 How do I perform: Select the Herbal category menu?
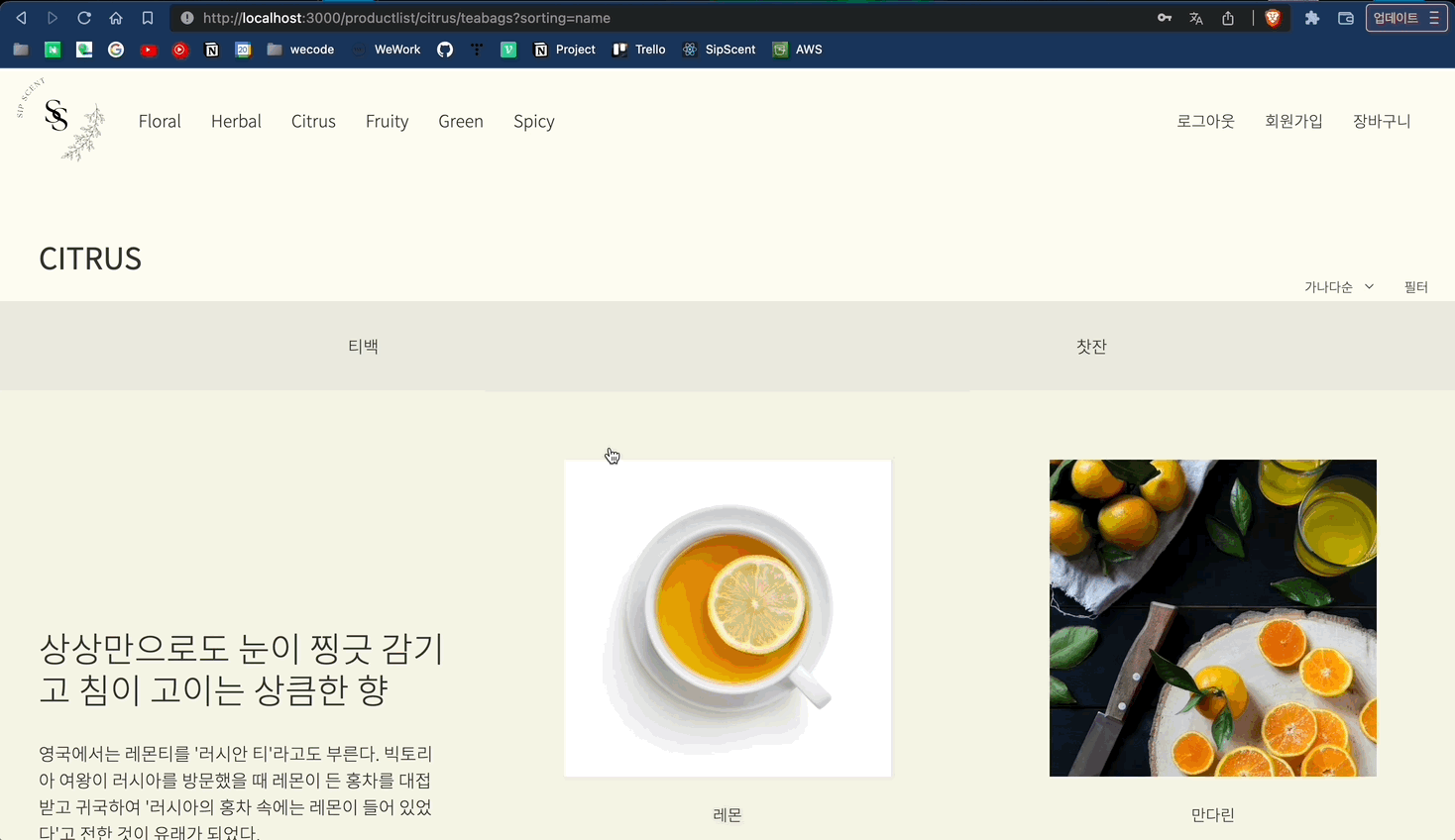[236, 121]
